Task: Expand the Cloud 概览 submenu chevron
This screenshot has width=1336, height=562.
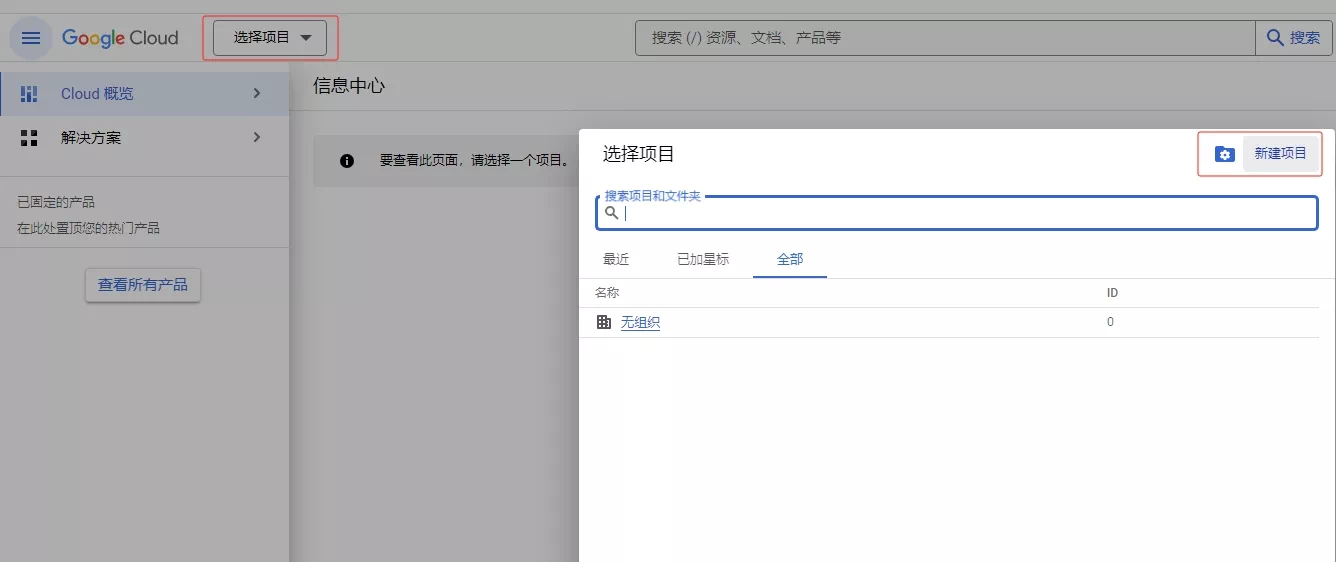Action: tap(257, 93)
